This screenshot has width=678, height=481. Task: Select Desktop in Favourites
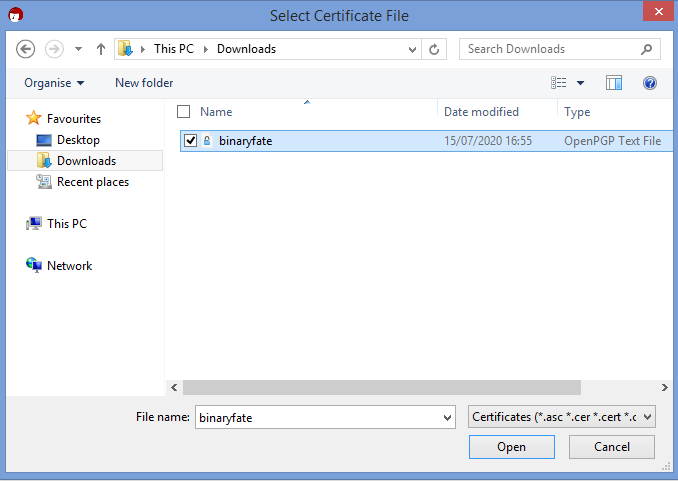[x=78, y=140]
